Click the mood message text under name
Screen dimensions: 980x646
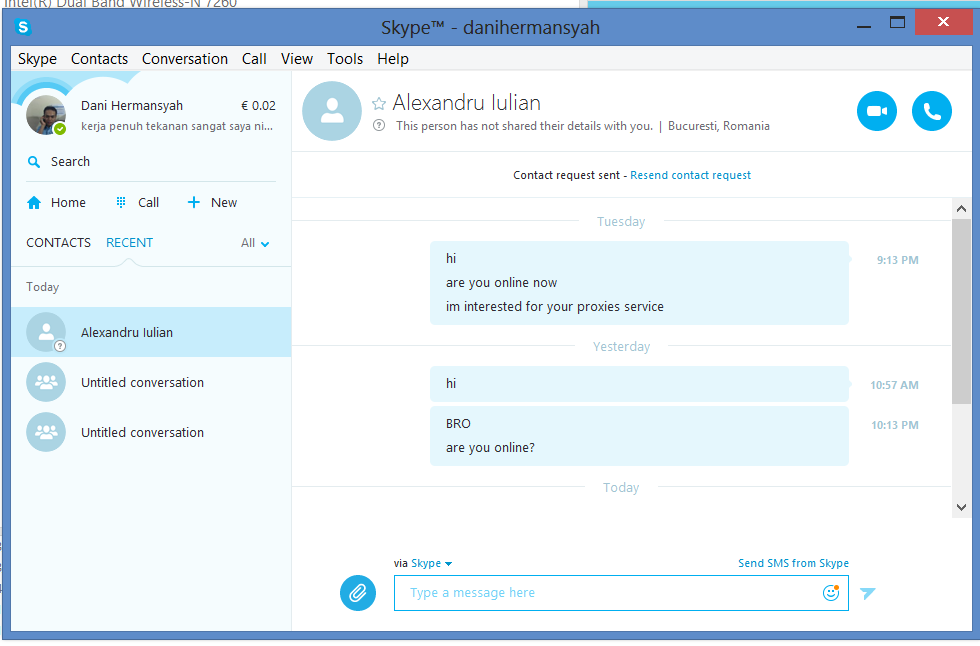[177, 126]
